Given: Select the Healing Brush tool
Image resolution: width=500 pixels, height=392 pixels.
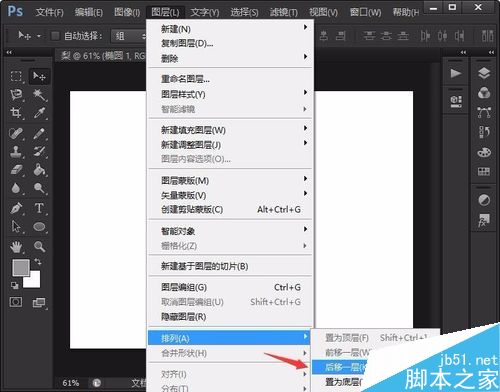Looking at the screenshot, I should pos(16,134).
